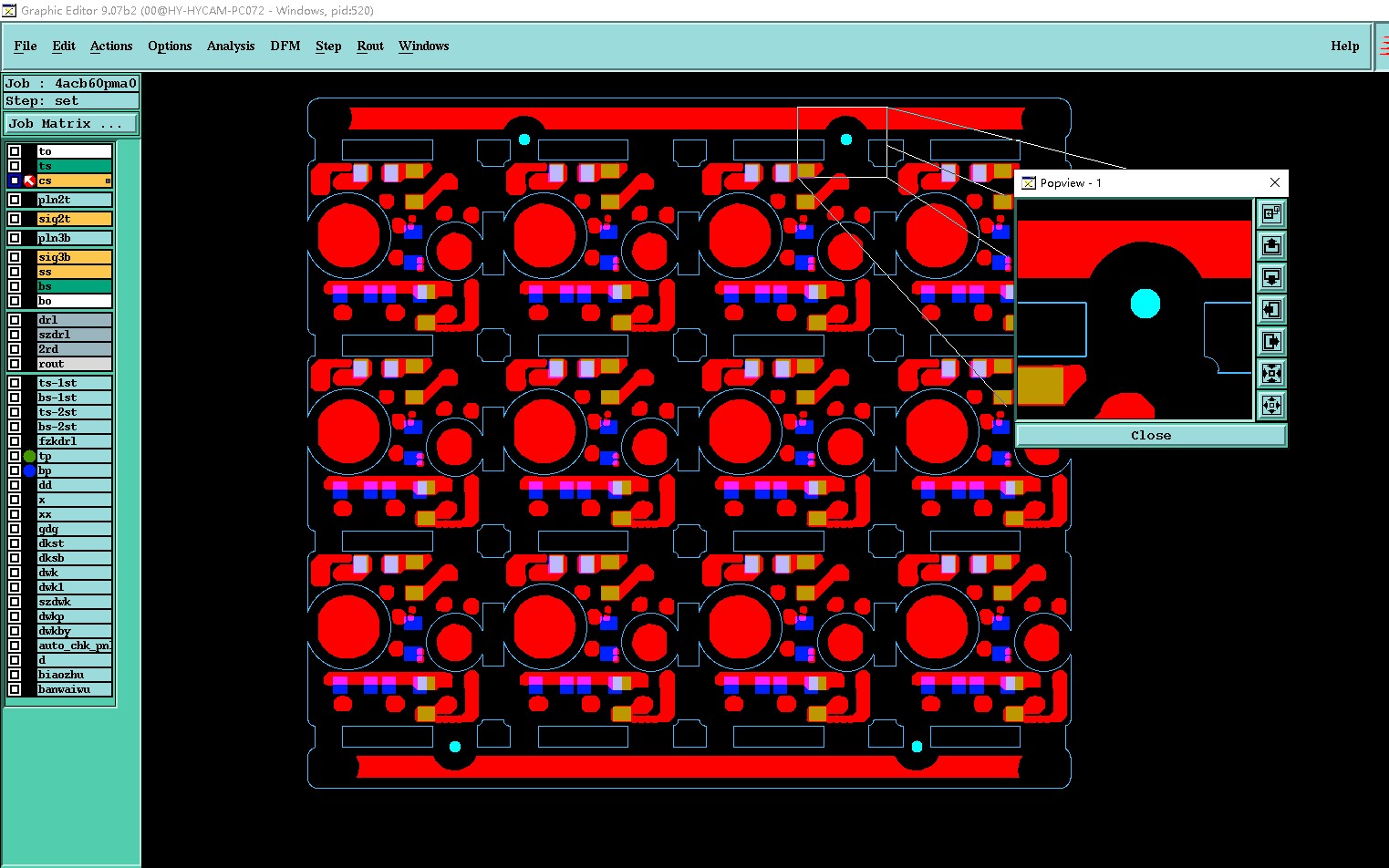This screenshot has height=868, width=1389.
Task: Open the Windows menu
Action: [424, 46]
